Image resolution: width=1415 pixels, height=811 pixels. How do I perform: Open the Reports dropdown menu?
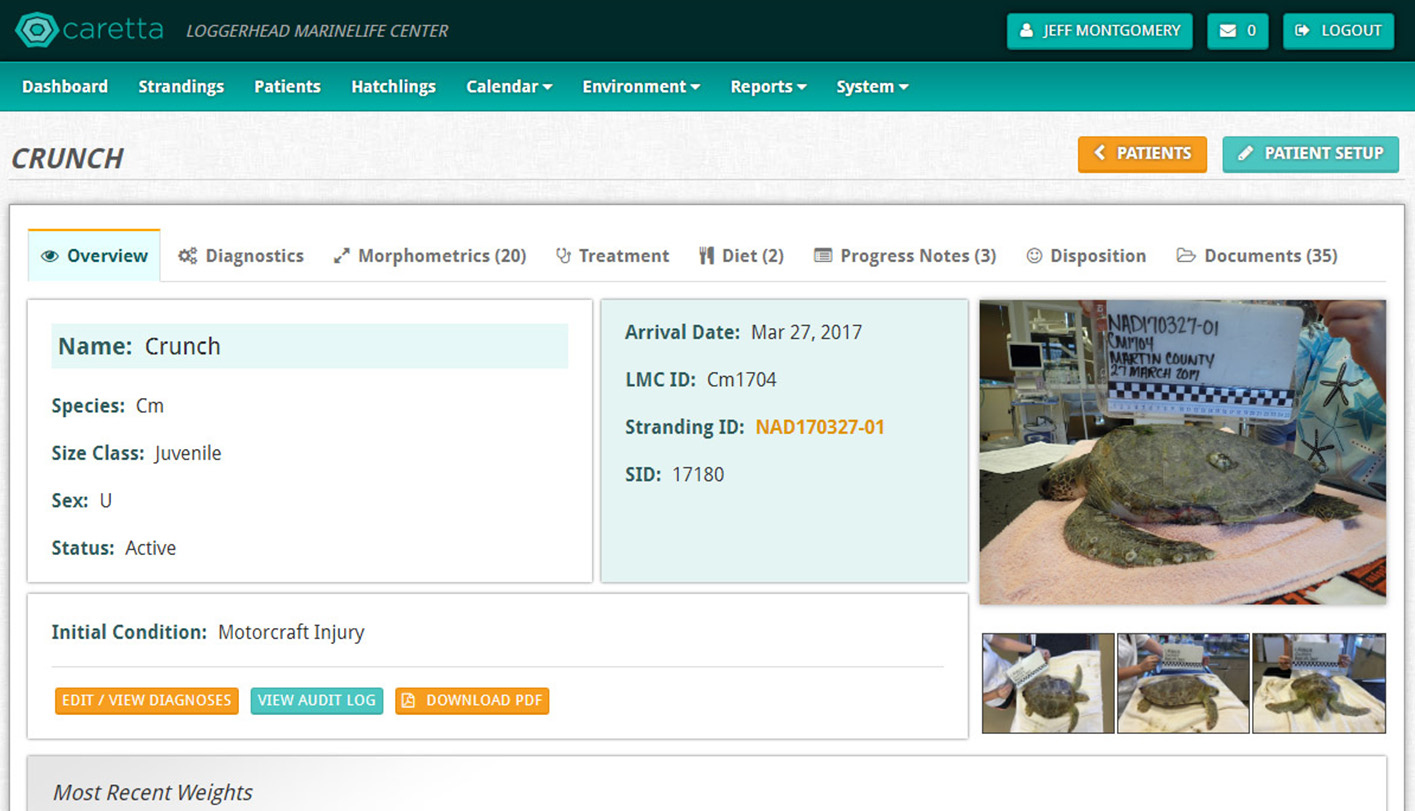click(x=768, y=87)
